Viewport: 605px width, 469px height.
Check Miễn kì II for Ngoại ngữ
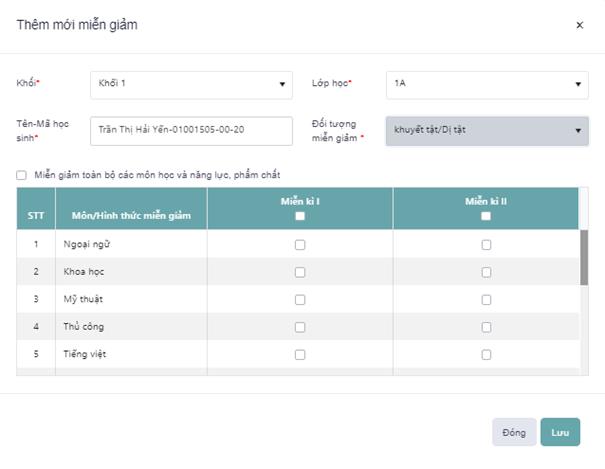(486, 244)
